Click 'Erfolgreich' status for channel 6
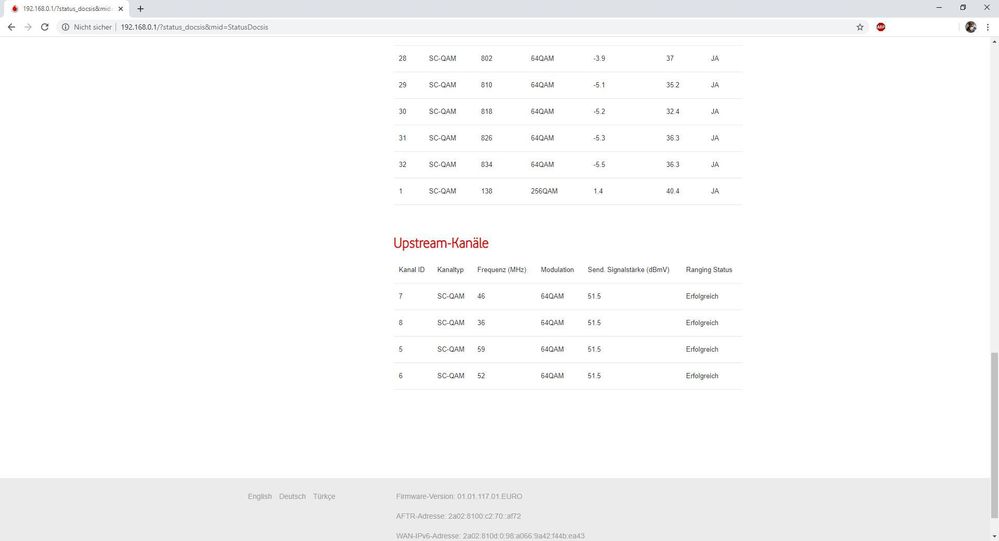This screenshot has width=999, height=541. [x=702, y=376]
